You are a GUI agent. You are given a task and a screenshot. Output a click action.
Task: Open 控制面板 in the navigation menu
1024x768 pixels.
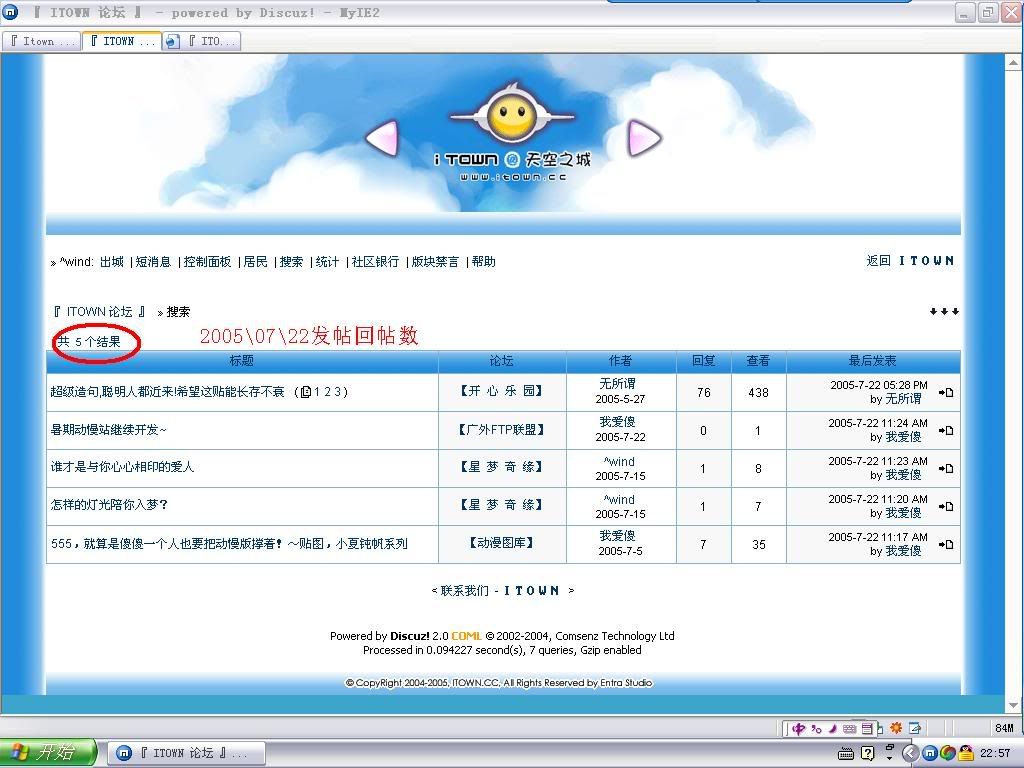(x=207, y=262)
